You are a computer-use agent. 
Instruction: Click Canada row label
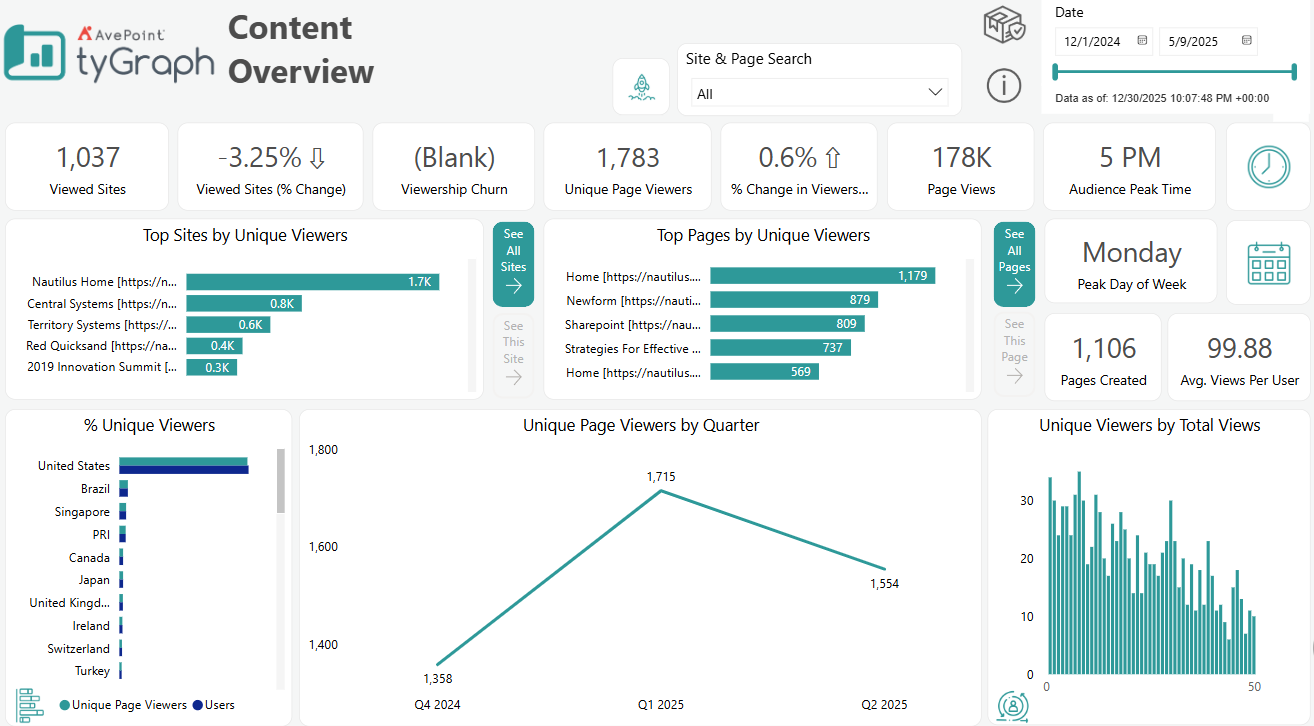click(x=89, y=558)
